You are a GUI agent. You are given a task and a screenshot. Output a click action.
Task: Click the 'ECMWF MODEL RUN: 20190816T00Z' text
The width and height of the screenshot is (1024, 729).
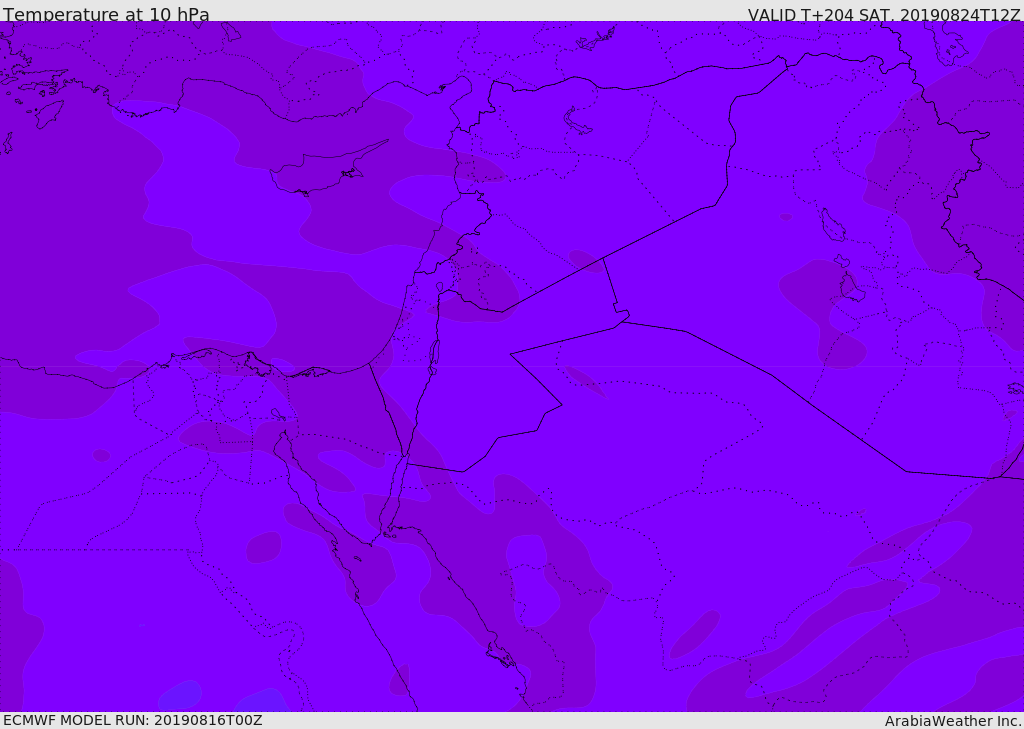(133, 720)
